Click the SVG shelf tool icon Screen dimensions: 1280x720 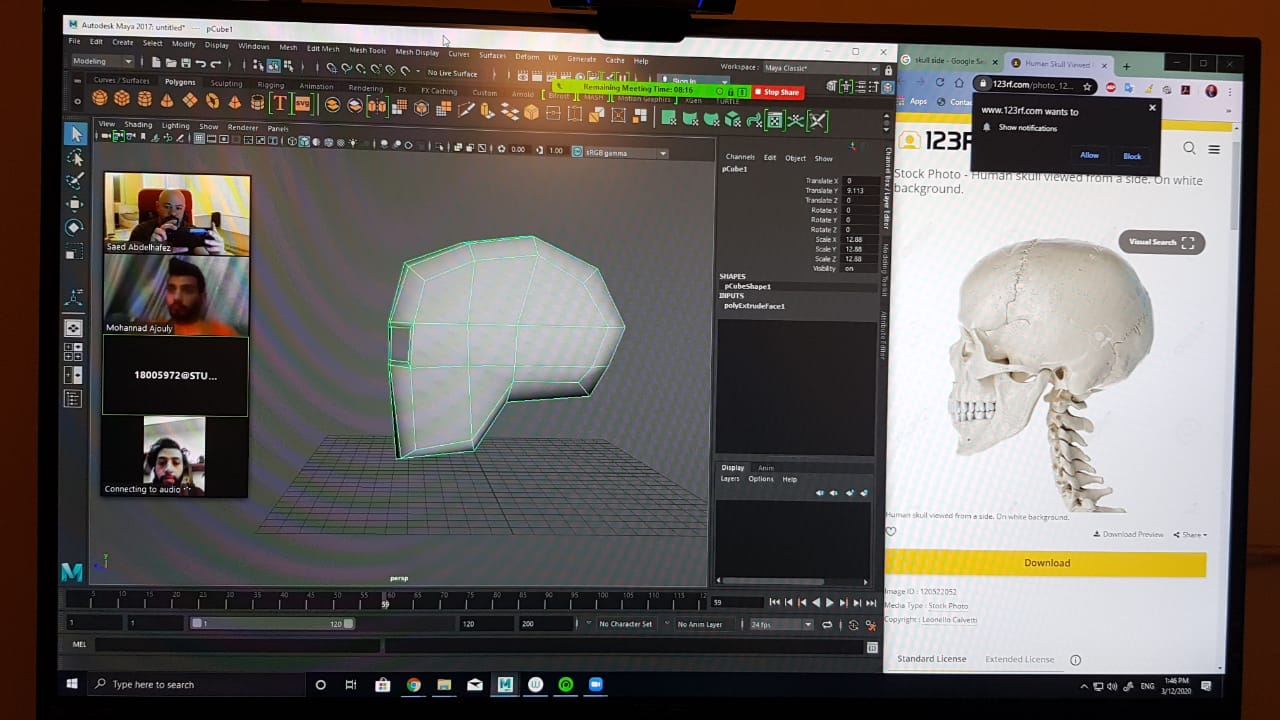tap(302, 104)
